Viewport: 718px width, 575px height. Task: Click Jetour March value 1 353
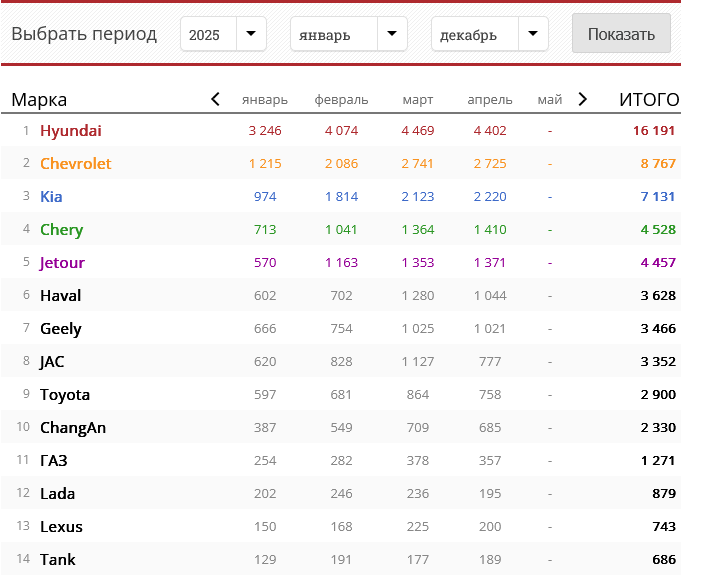pos(418,263)
